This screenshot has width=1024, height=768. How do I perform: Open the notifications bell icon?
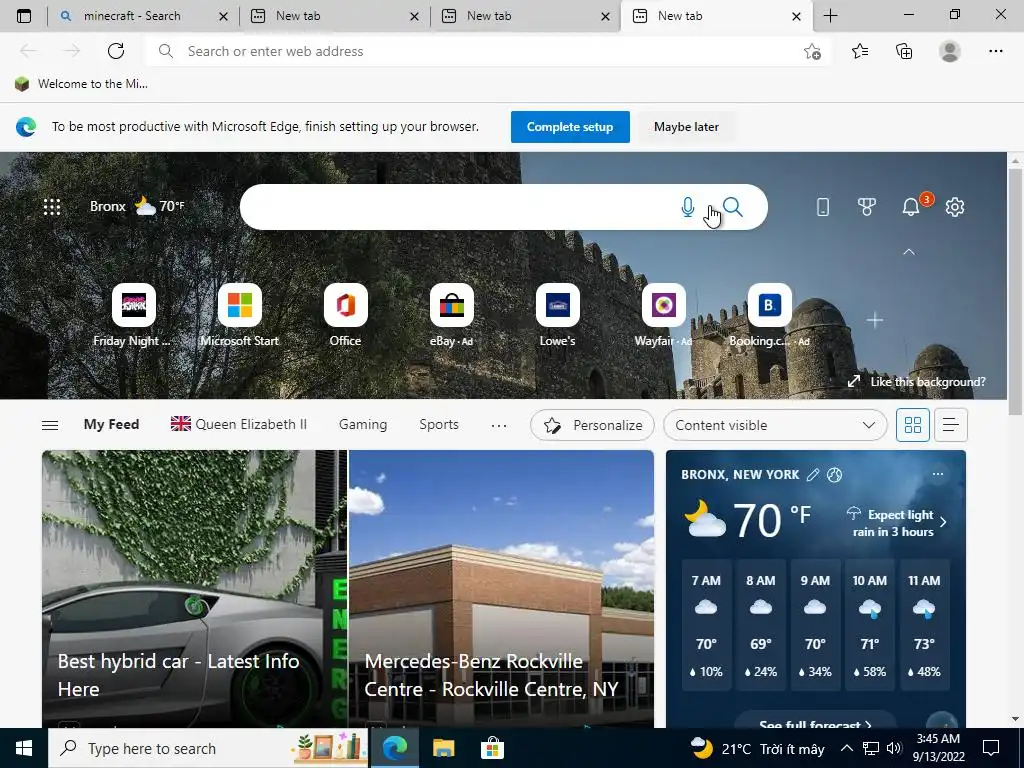point(910,207)
